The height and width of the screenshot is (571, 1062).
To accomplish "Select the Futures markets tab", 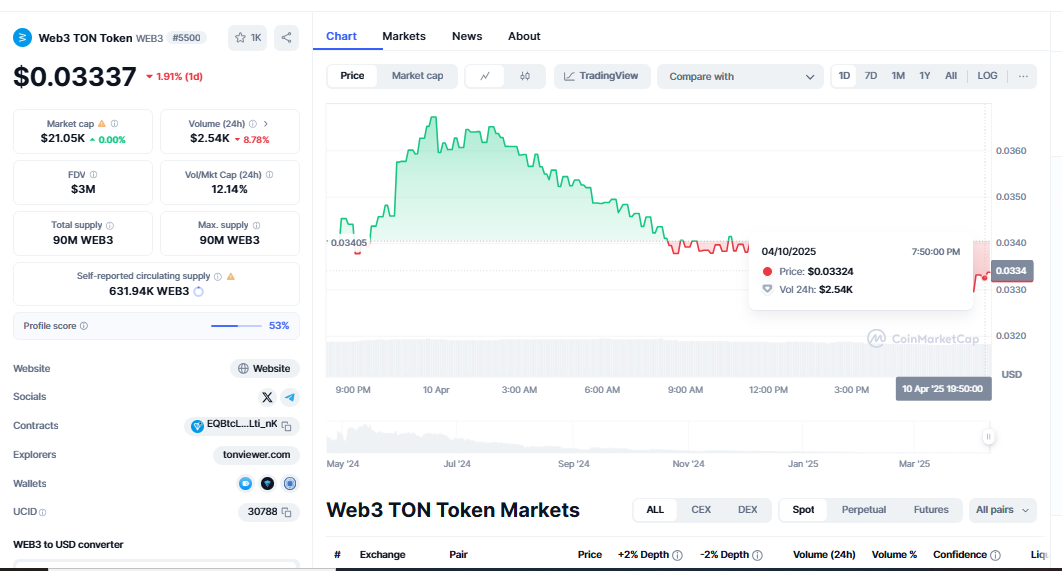I will tap(931, 510).
